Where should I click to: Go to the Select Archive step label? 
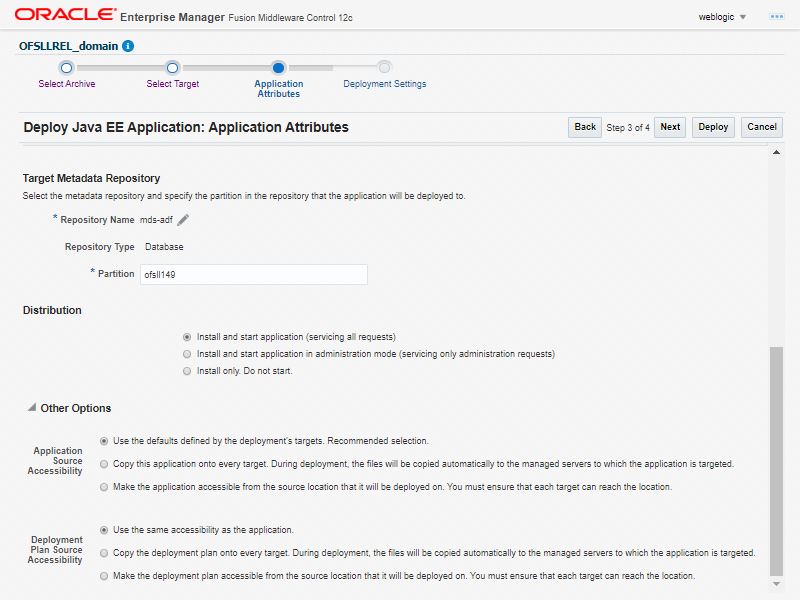(67, 84)
